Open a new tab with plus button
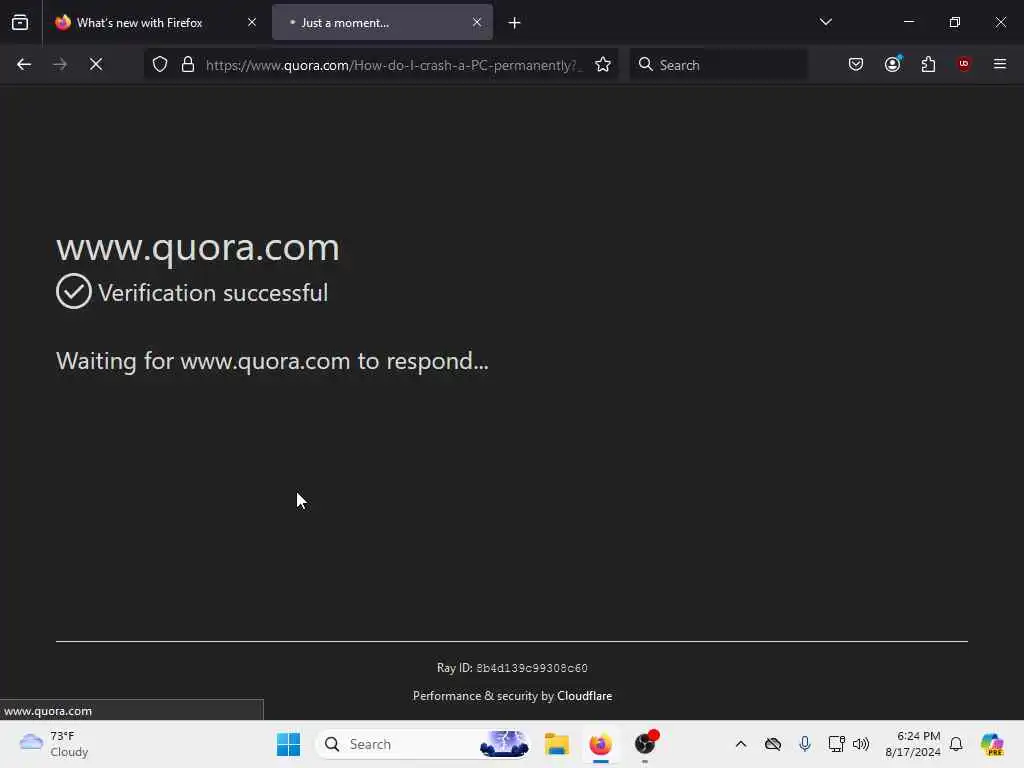 point(515,23)
